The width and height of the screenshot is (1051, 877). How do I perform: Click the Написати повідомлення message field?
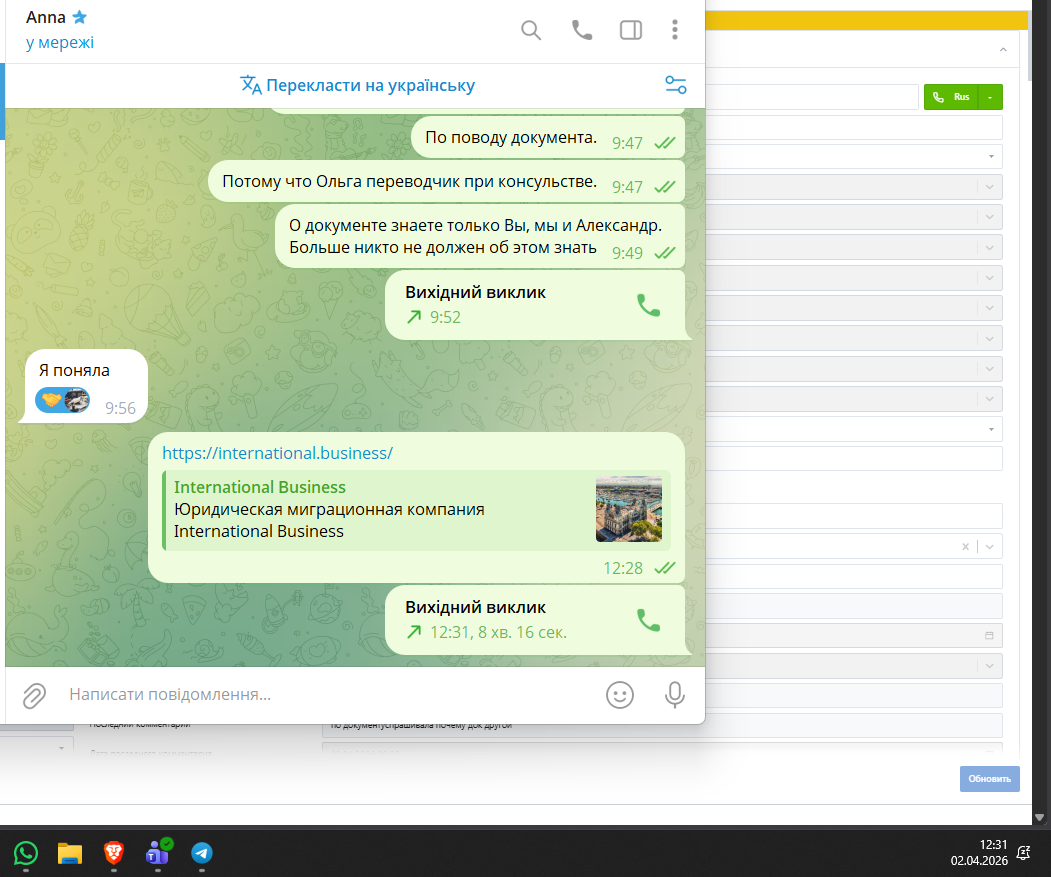tap(328, 695)
